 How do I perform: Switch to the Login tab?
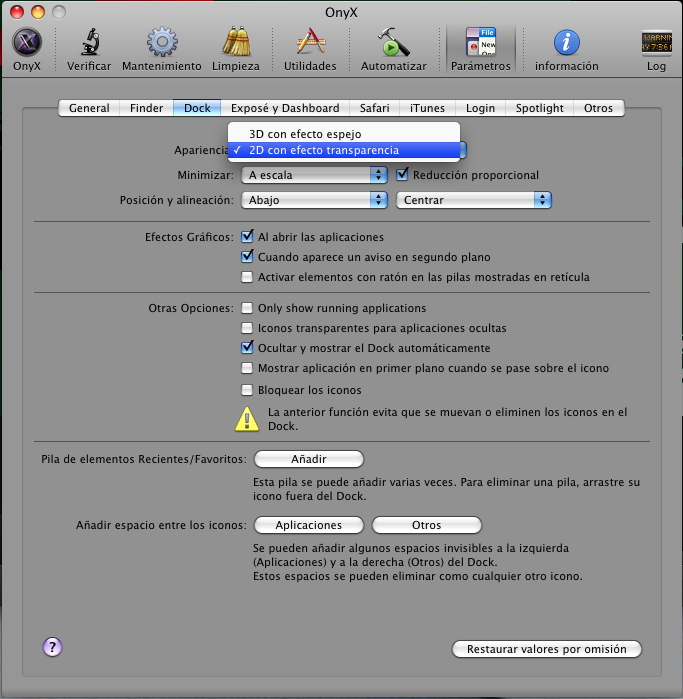tap(480, 108)
